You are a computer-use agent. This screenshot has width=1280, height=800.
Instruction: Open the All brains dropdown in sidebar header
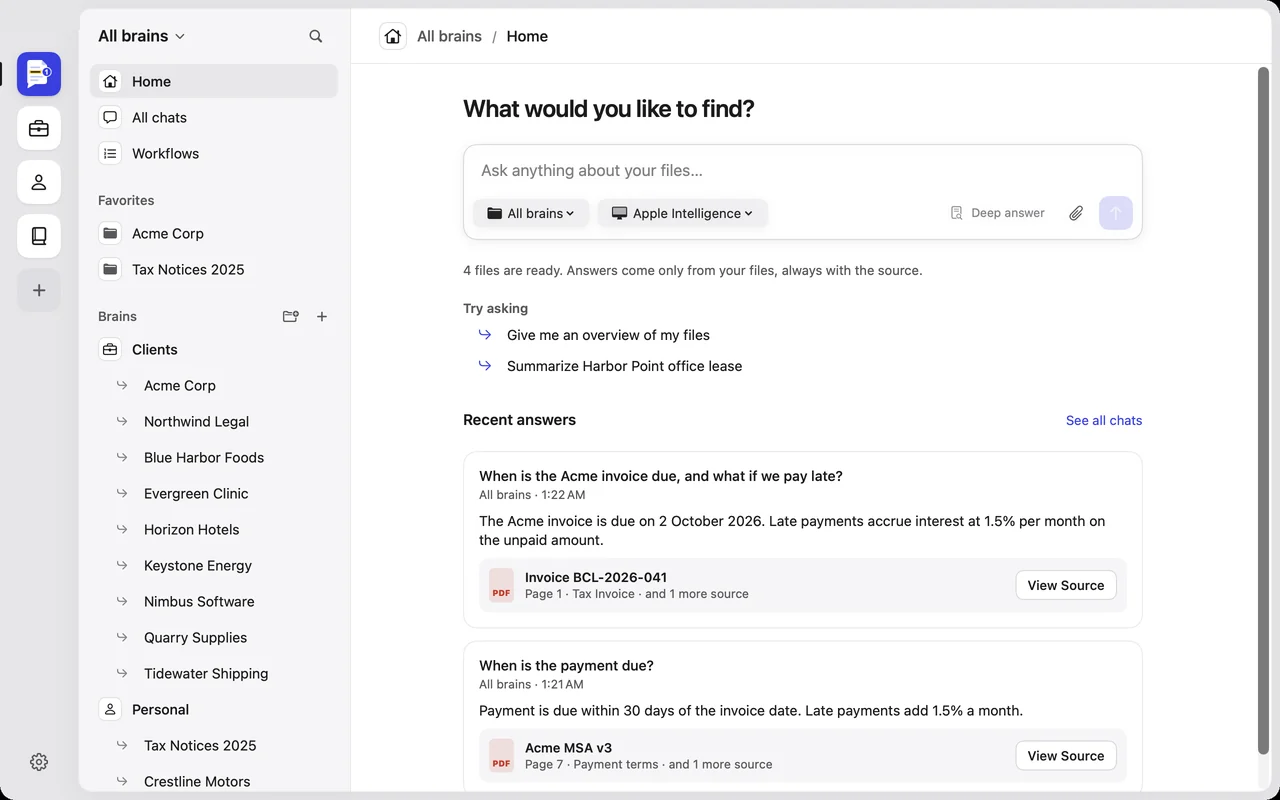click(x=142, y=36)
